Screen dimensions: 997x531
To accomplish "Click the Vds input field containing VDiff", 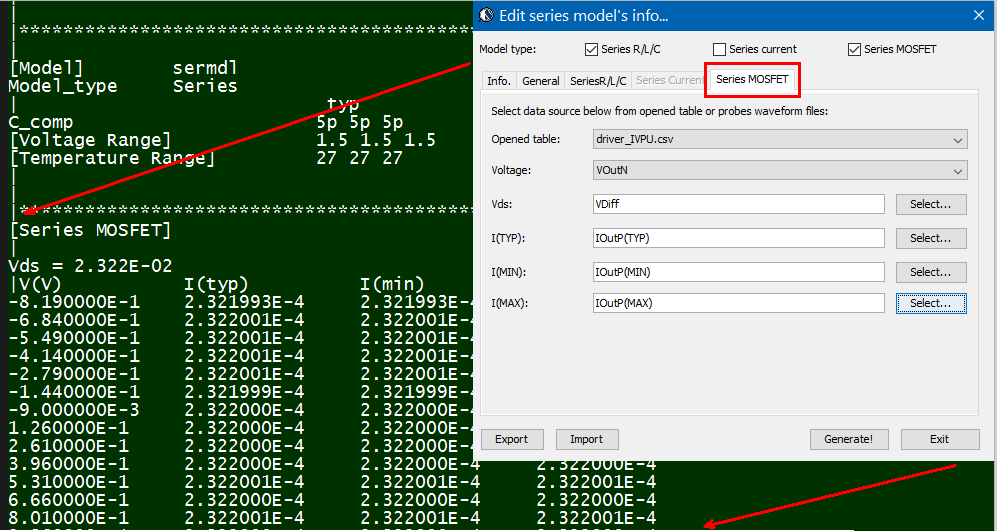I will click(738, 204).
